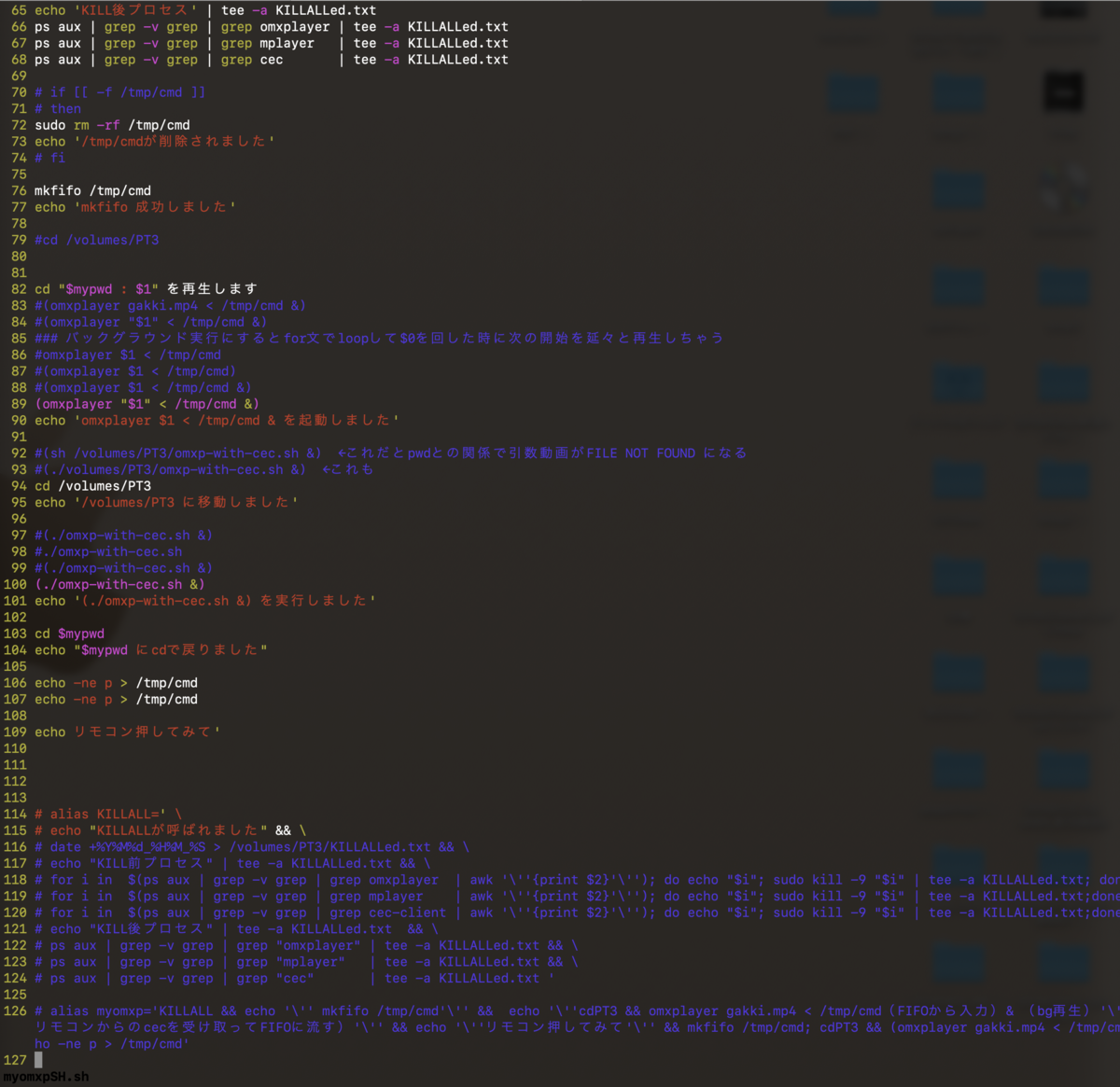Click '# if [[ -f /tmp/cmd ]]' comment
Image resolution: width=1120 pixels, height=1087 pixels.
tap(120, 92)
